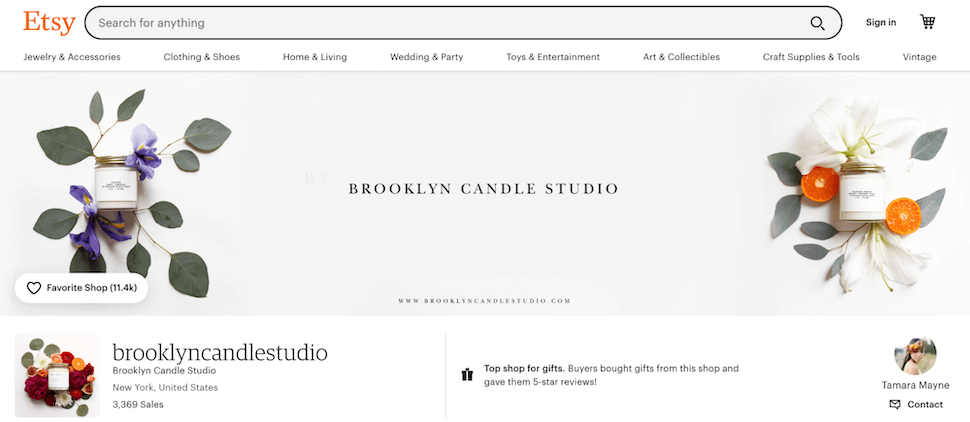The width and height of the screenshot is (970, 422).
Task: Click the Contact envelope icon
Action: (x=895, y=404)
